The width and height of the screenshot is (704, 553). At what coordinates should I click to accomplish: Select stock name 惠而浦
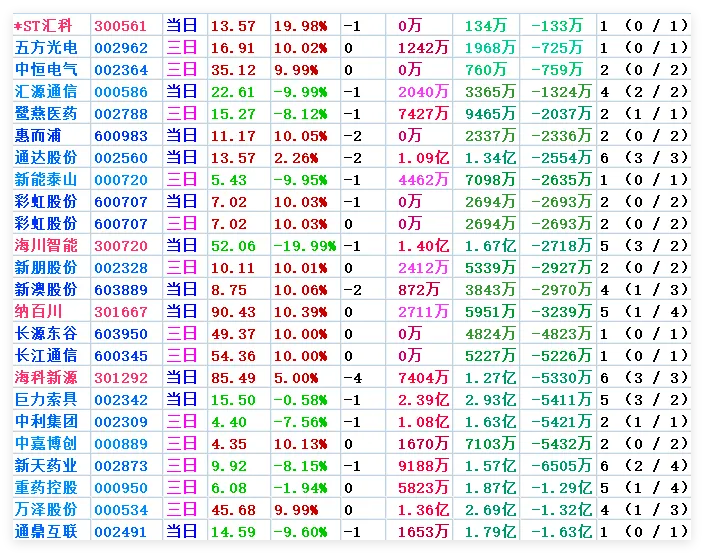click(x=38, y=136)
